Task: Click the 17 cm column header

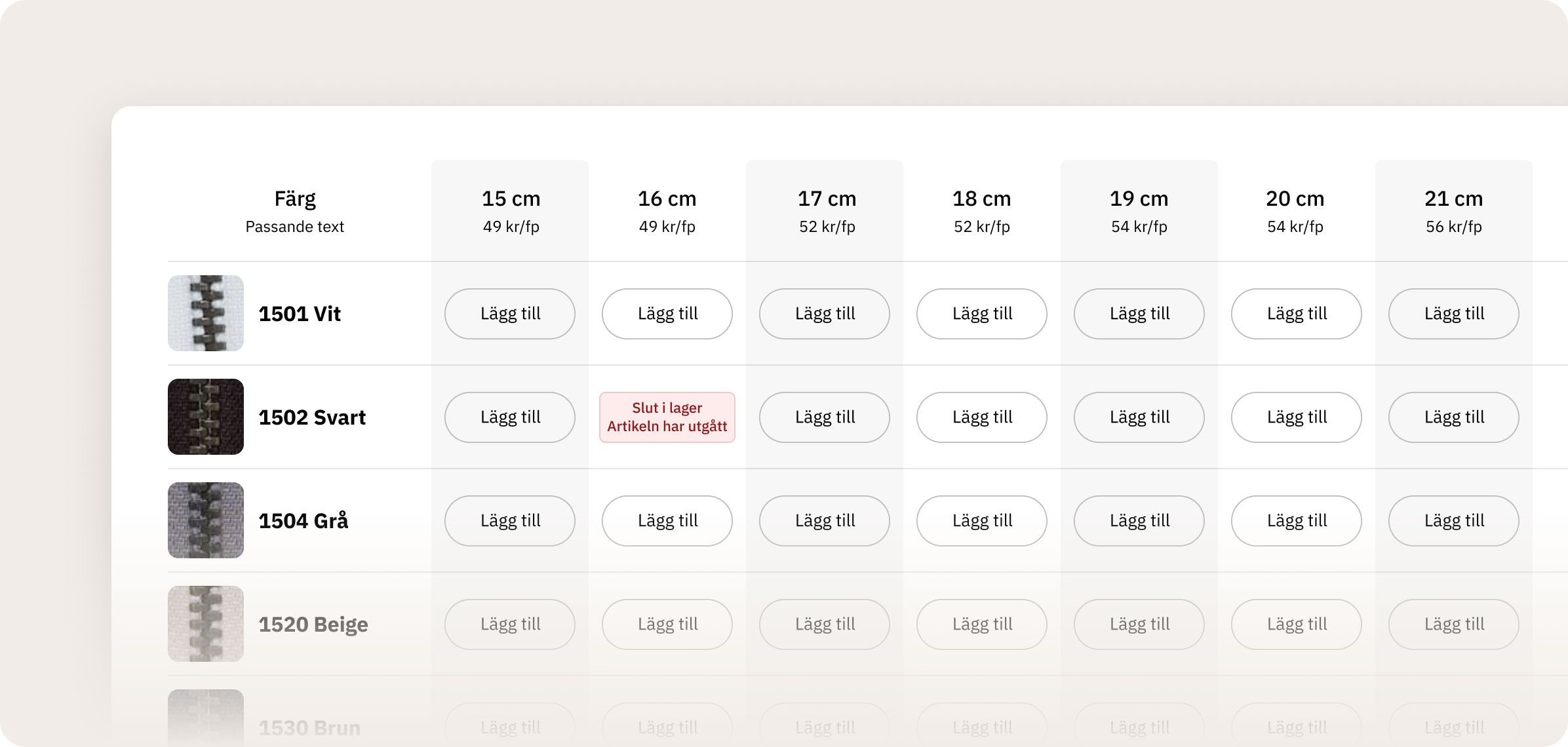Action: pyautogui.click(x=827, y=199)
